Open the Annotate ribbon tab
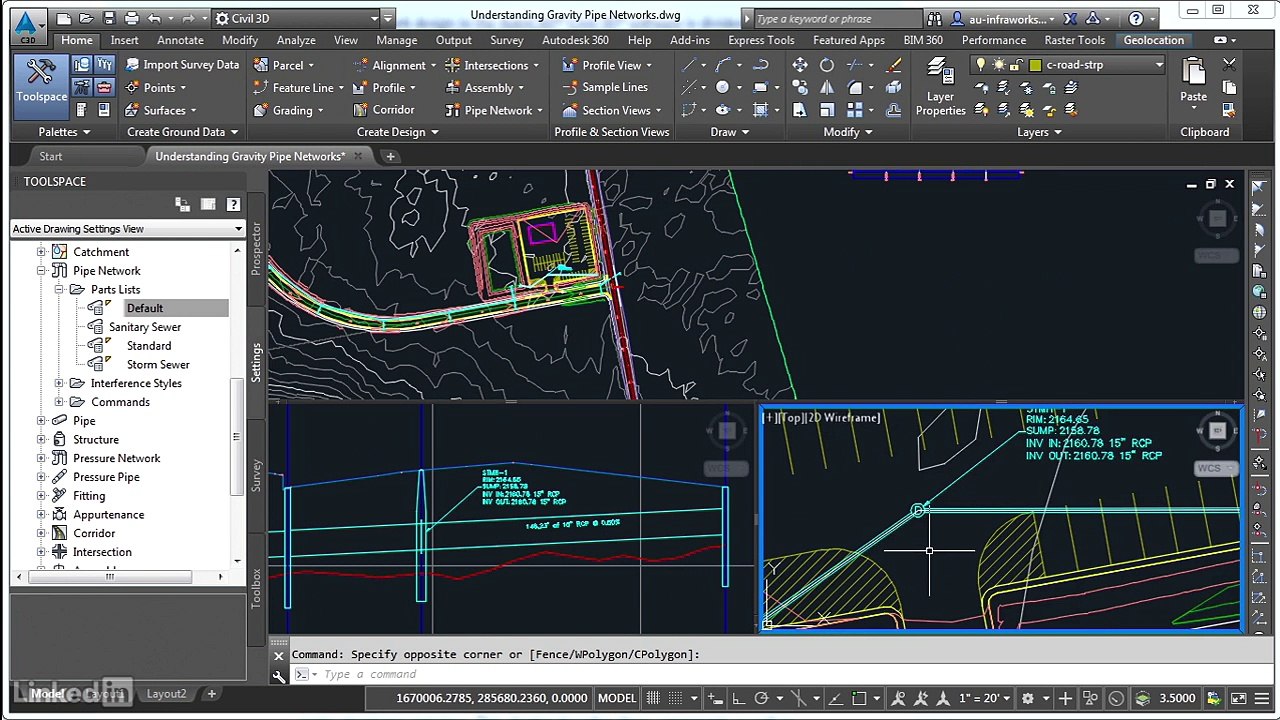Image resolution: width=1280 pixels, height=720 pixels. 180,40
